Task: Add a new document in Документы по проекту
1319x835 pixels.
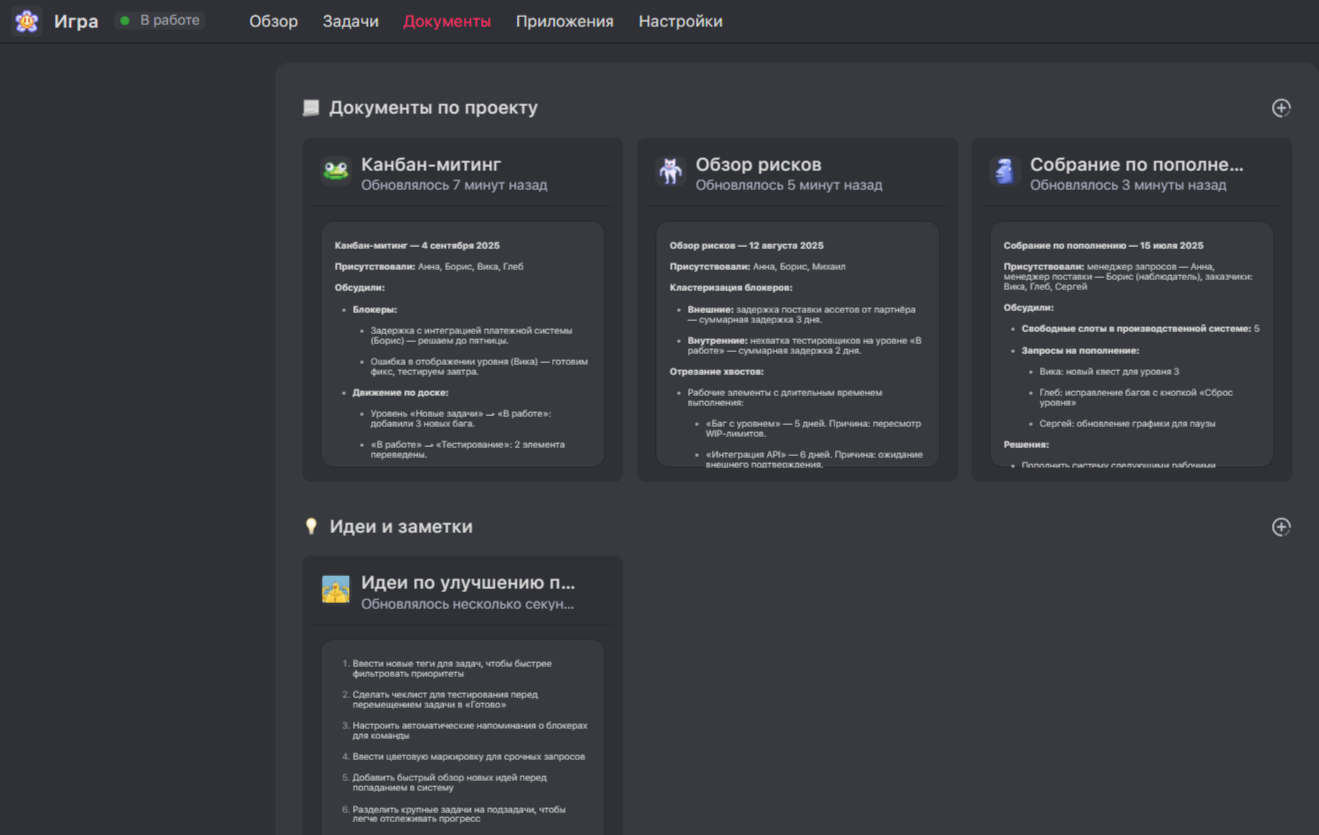Action: 1280,108
